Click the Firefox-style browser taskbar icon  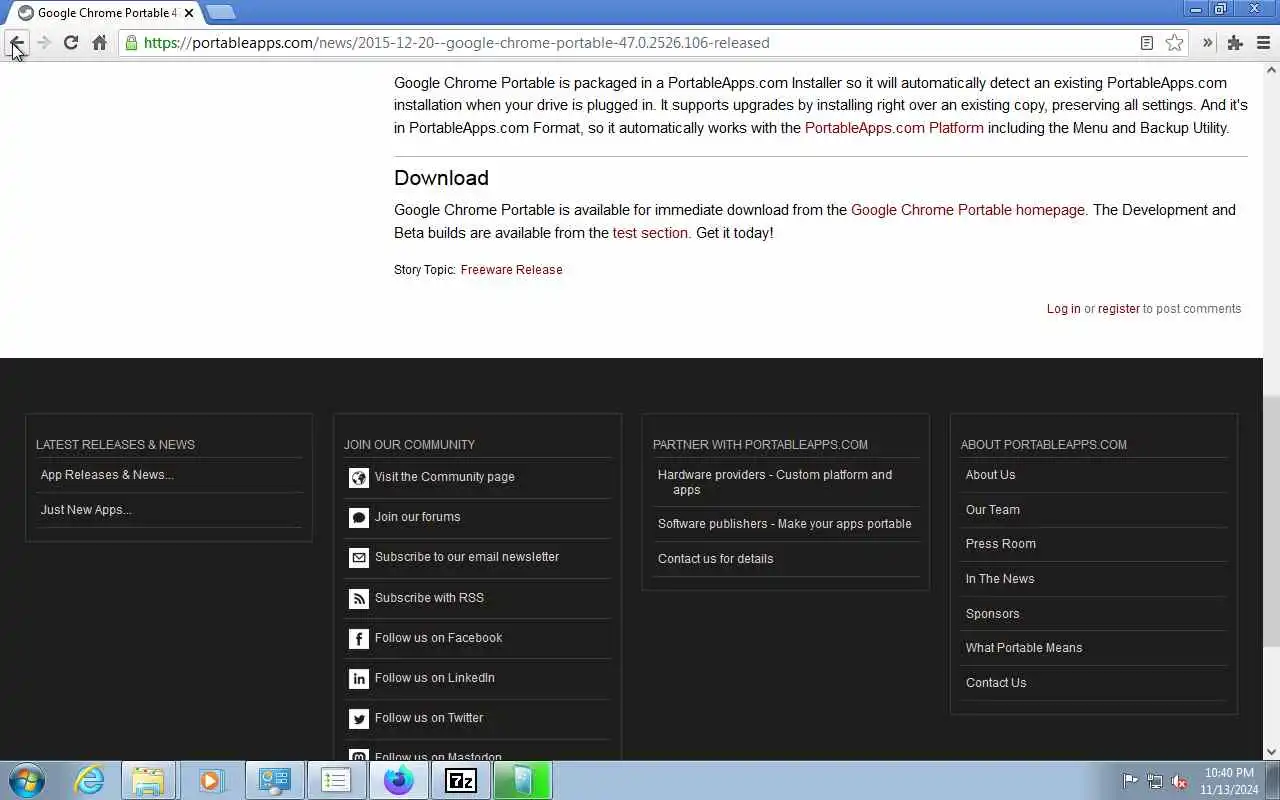coord(398,780)
